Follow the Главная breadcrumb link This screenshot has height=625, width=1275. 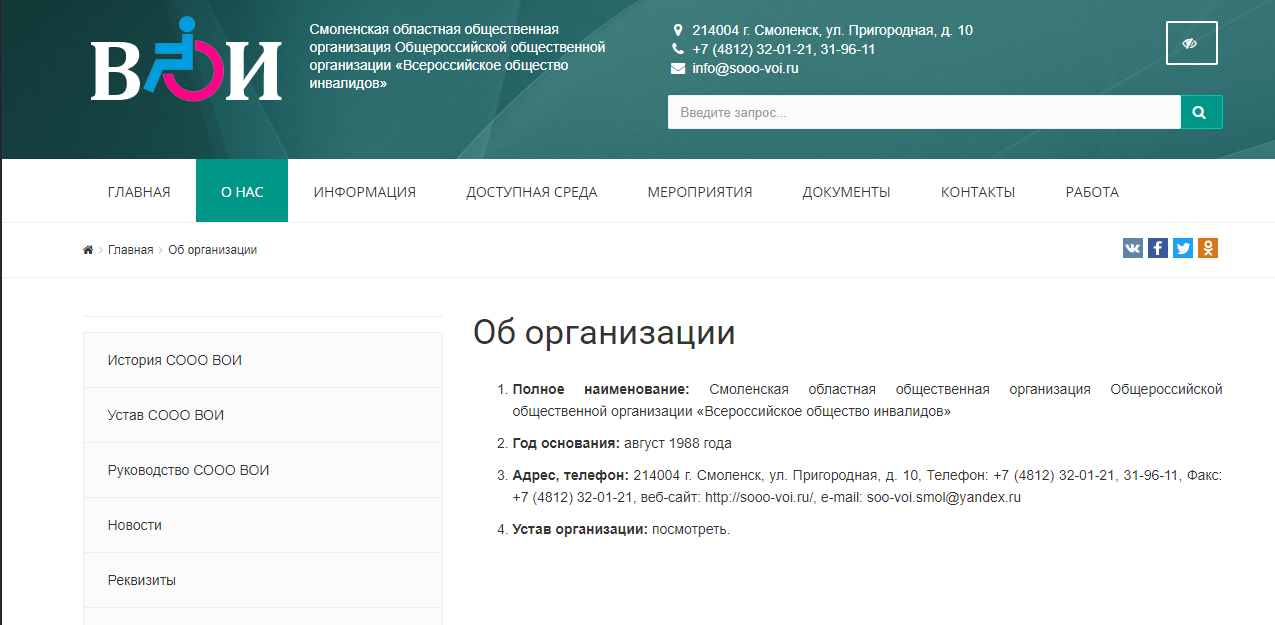[131, 250]
